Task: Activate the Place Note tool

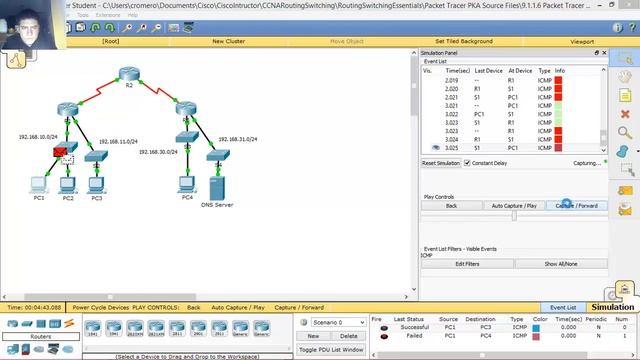Action: point(624,96)
